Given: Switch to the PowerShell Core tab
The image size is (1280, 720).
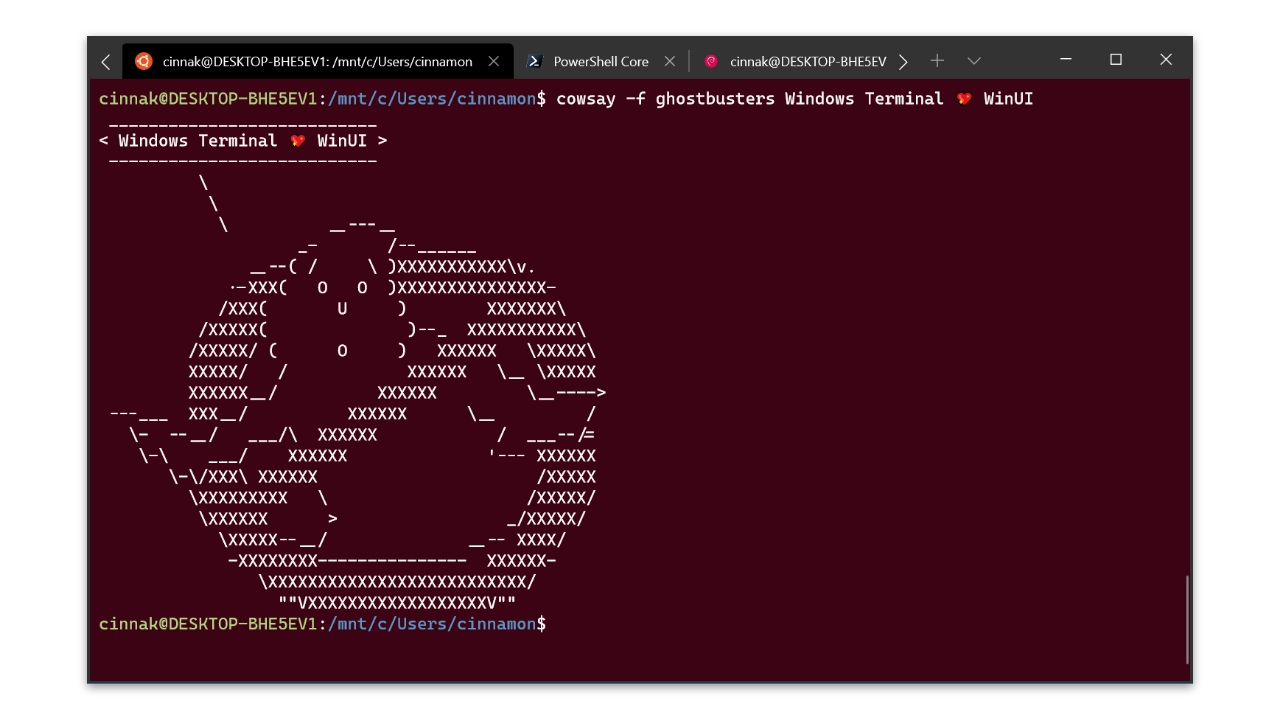Looking at the screenshot, I should 600,61.
